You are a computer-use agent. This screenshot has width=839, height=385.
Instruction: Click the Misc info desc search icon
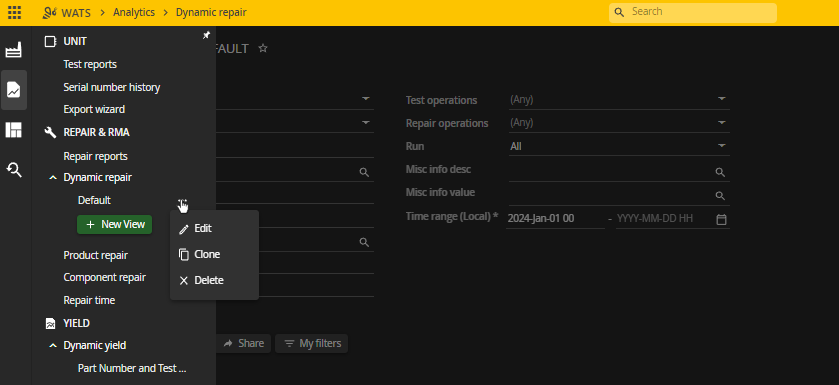coord(720,172)
